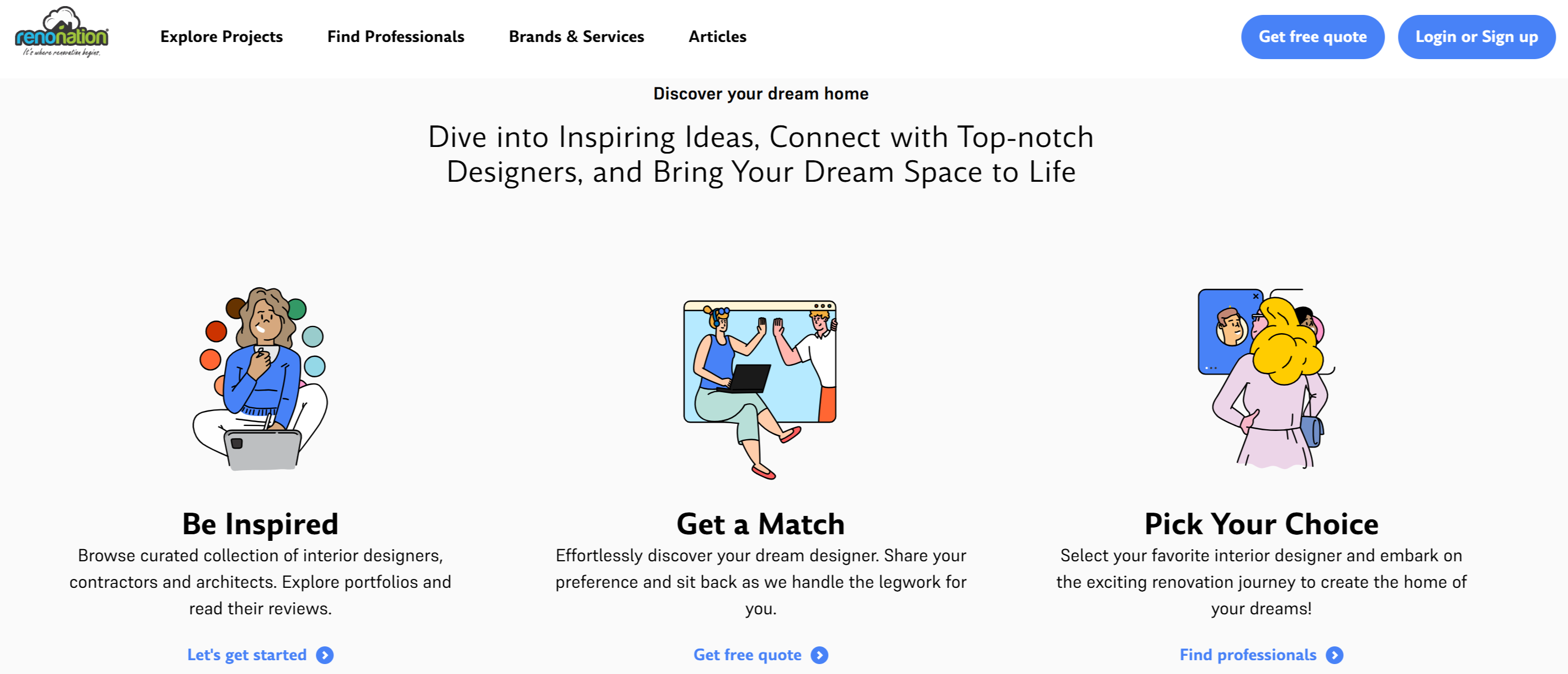Image resolution: width=1568 pixels, height=674 pixels.
Task: Open Brands & Services menu
Action: point(576,36)
